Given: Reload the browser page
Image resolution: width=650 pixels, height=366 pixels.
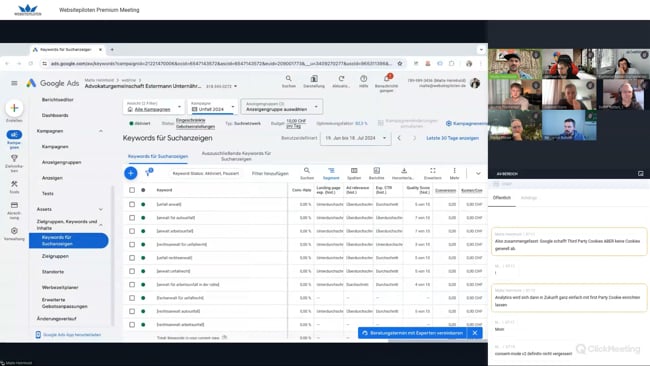Looking at the screenshot, I should [x=31, y=63].
